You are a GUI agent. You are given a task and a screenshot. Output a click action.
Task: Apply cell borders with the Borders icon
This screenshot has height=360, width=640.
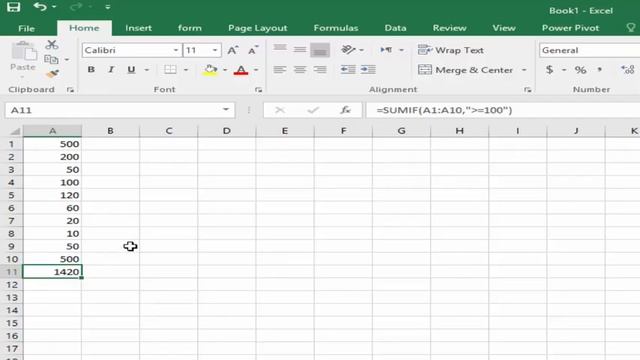pos(170,70)
